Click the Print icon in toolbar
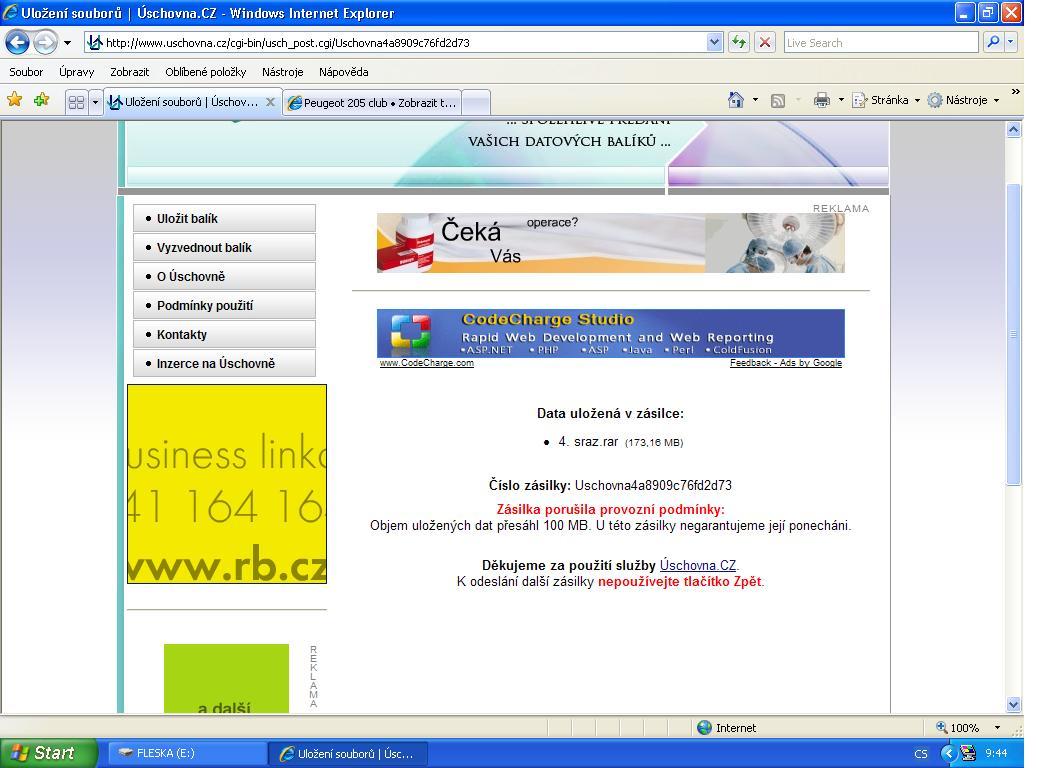1037x768 pixels. click(x=821, y=100)
